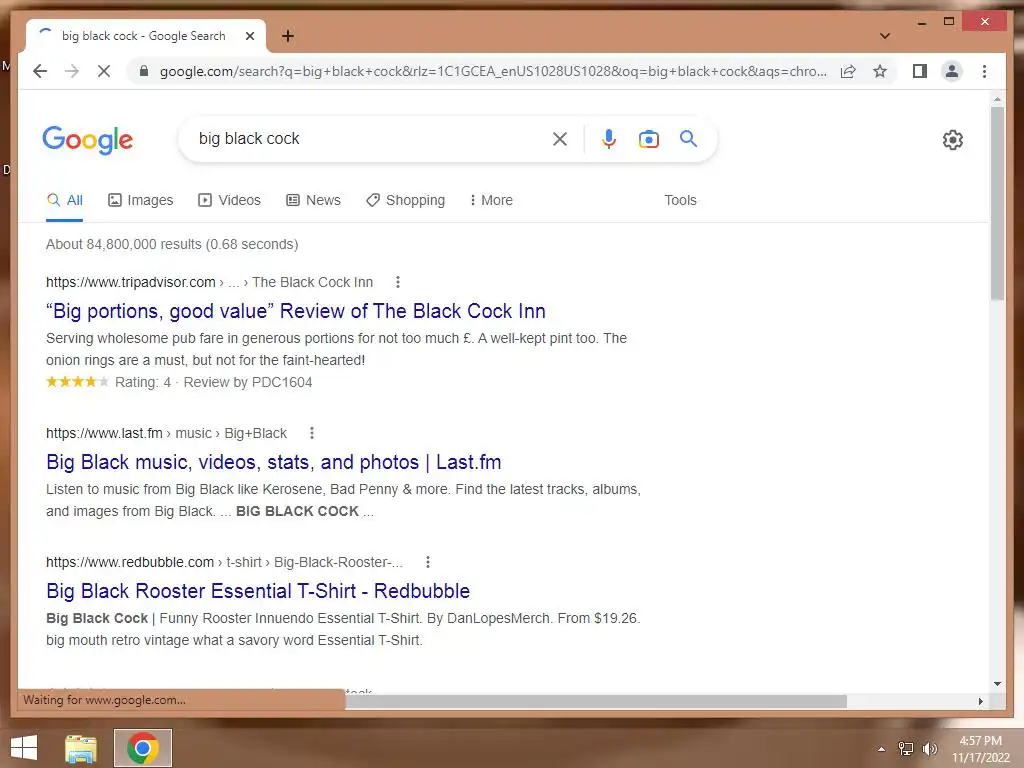Click the Chrome taskbar icon
Viewport: 1024px width, 768px height.
click(x=143, y=748)
